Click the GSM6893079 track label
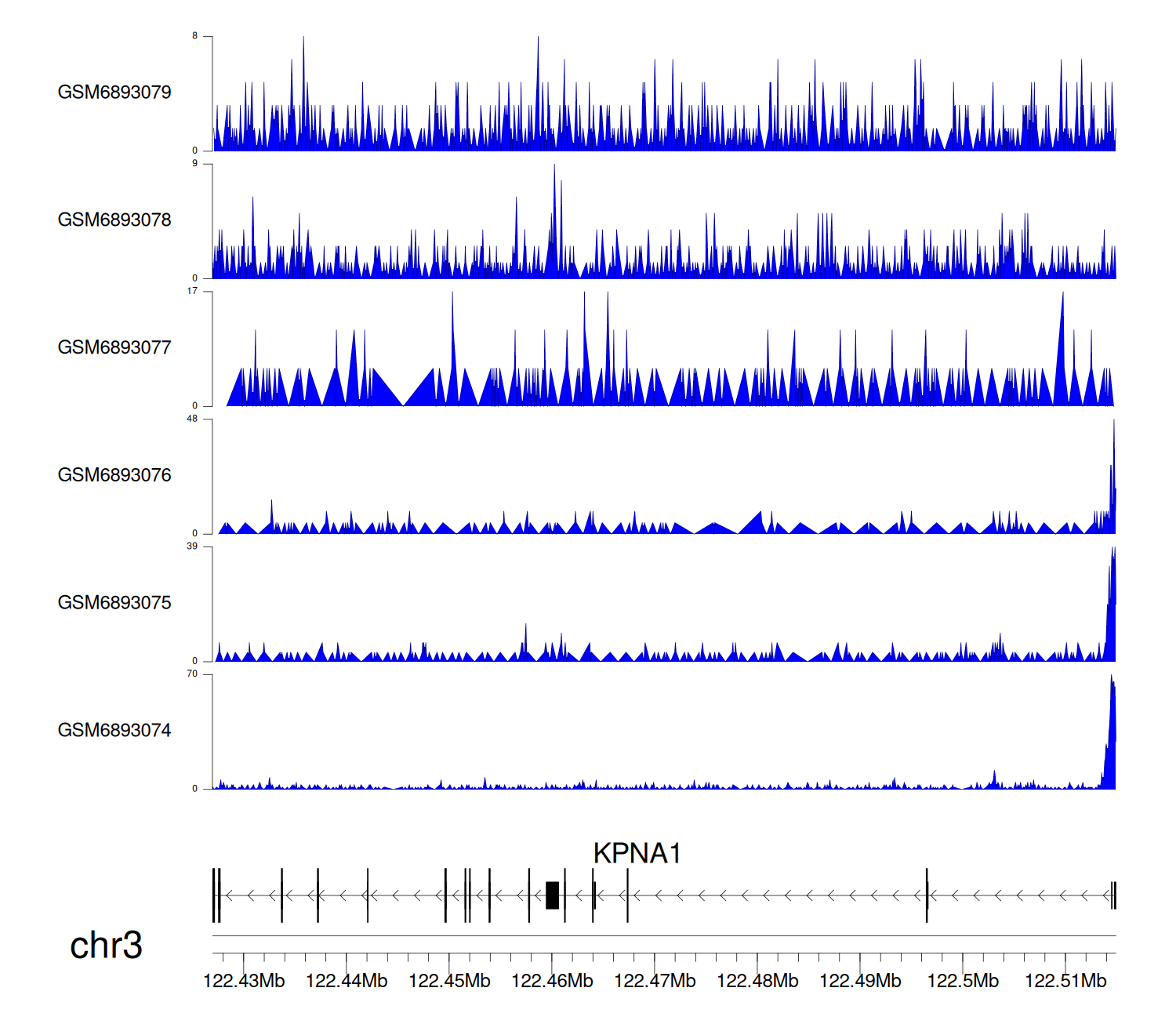 tap(114, 93)
